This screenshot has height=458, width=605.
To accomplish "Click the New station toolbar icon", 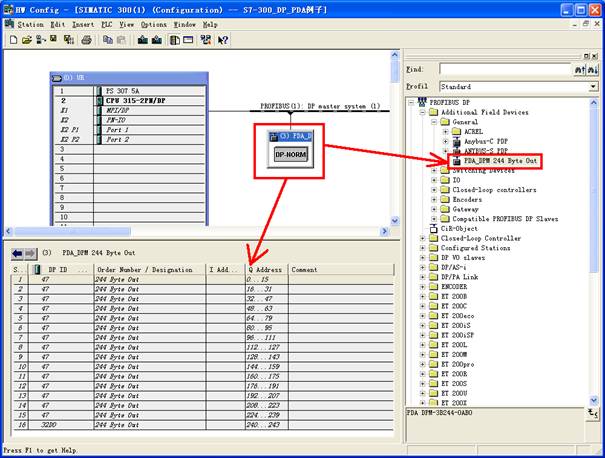I will coord(13,40).
